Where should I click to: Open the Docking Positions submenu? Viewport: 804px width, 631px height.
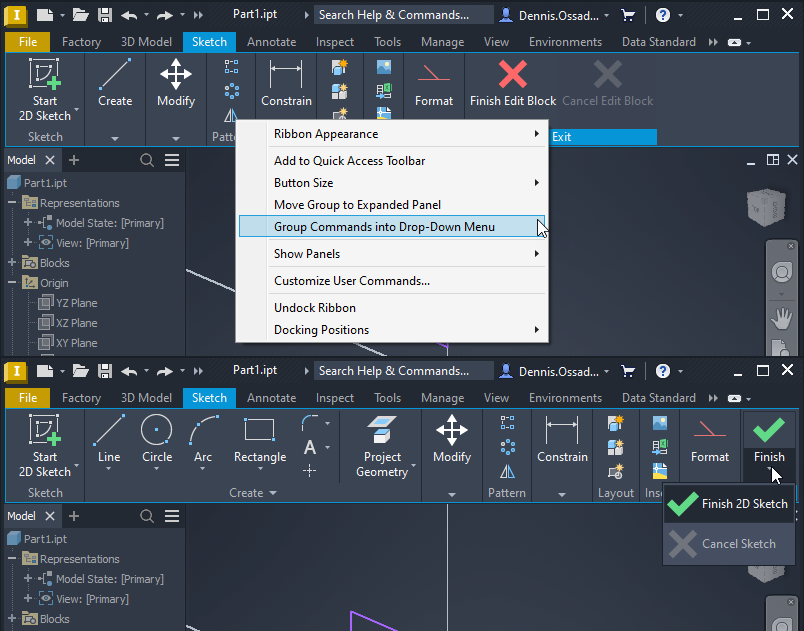click(392, 330)
